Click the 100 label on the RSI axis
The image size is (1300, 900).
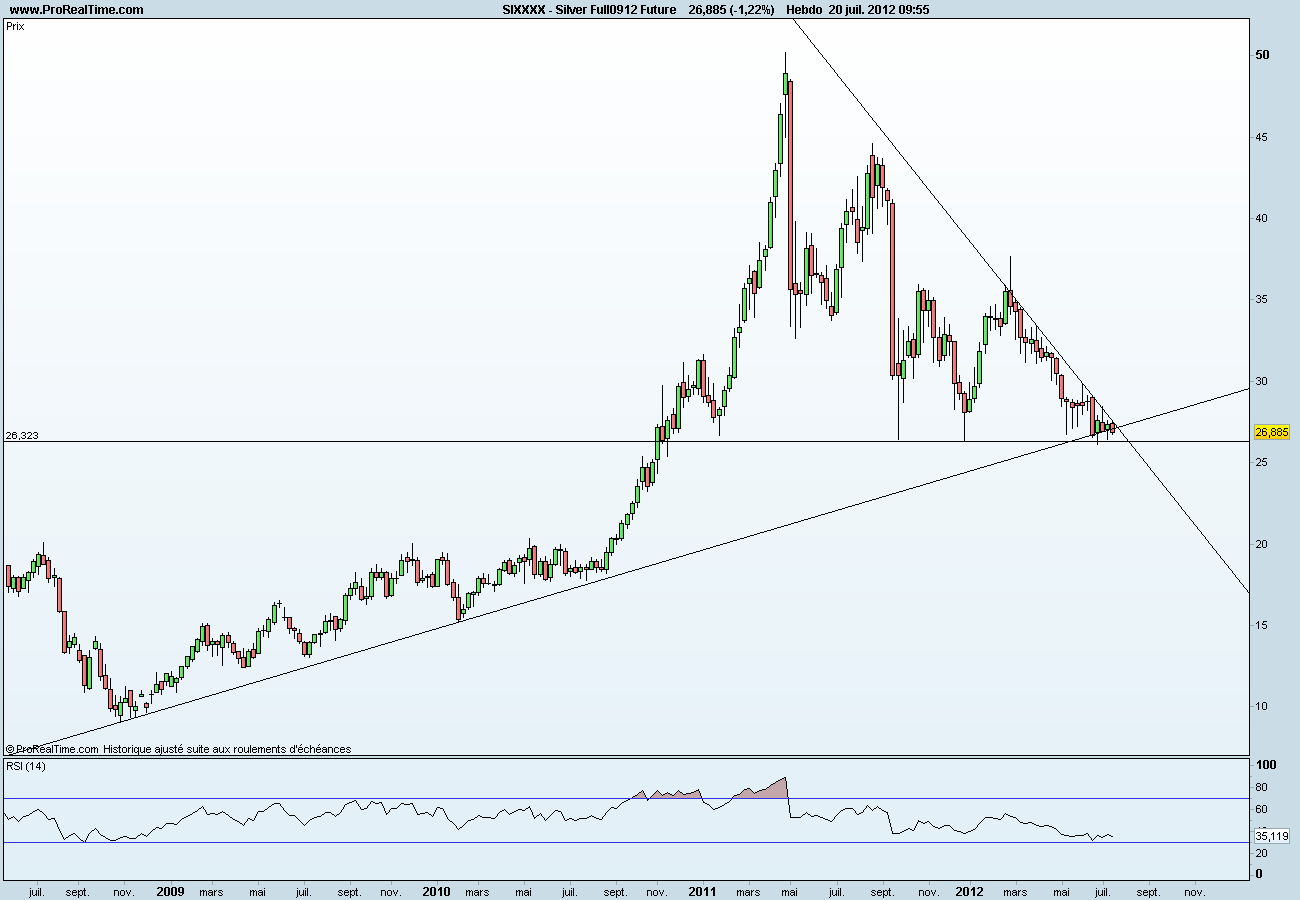pyautogui.click(x=1264, y=765)
